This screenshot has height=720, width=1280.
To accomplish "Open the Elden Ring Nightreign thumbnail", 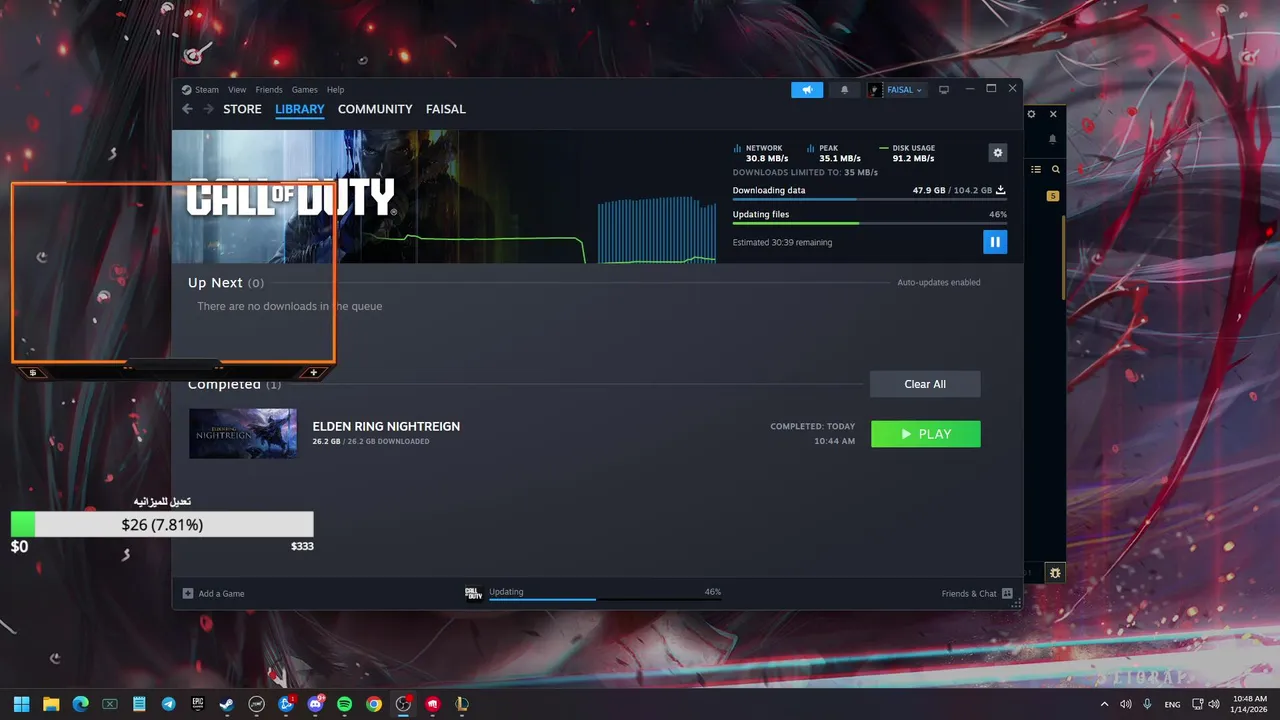I will click(x=243, y=433).
